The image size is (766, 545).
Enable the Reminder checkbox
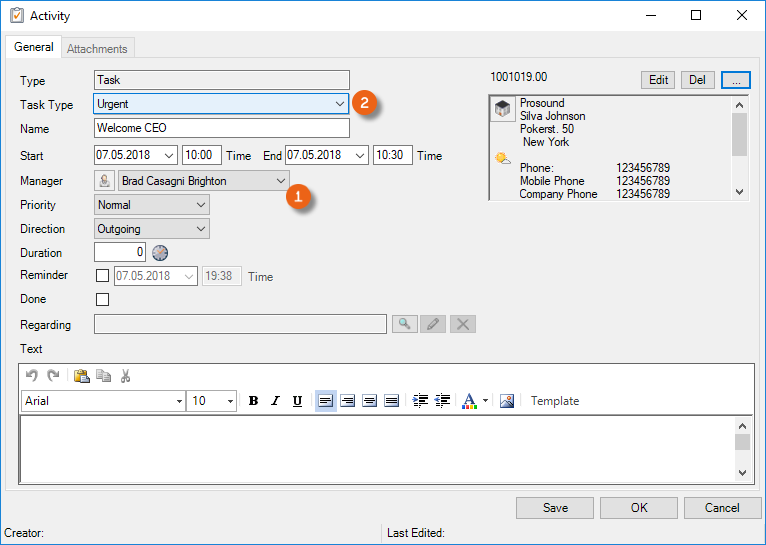point(102,277)
